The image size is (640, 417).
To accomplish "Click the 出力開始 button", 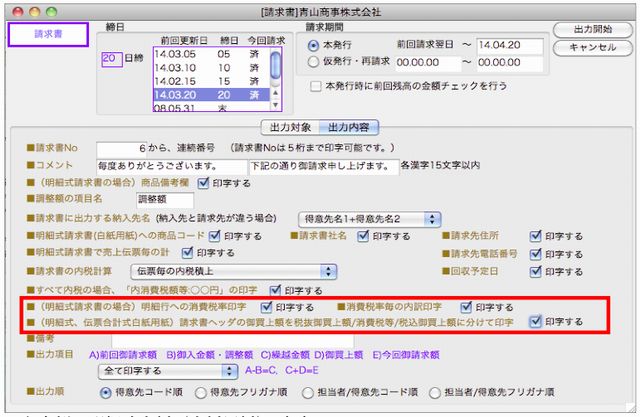I will click(x=593, y=30).
